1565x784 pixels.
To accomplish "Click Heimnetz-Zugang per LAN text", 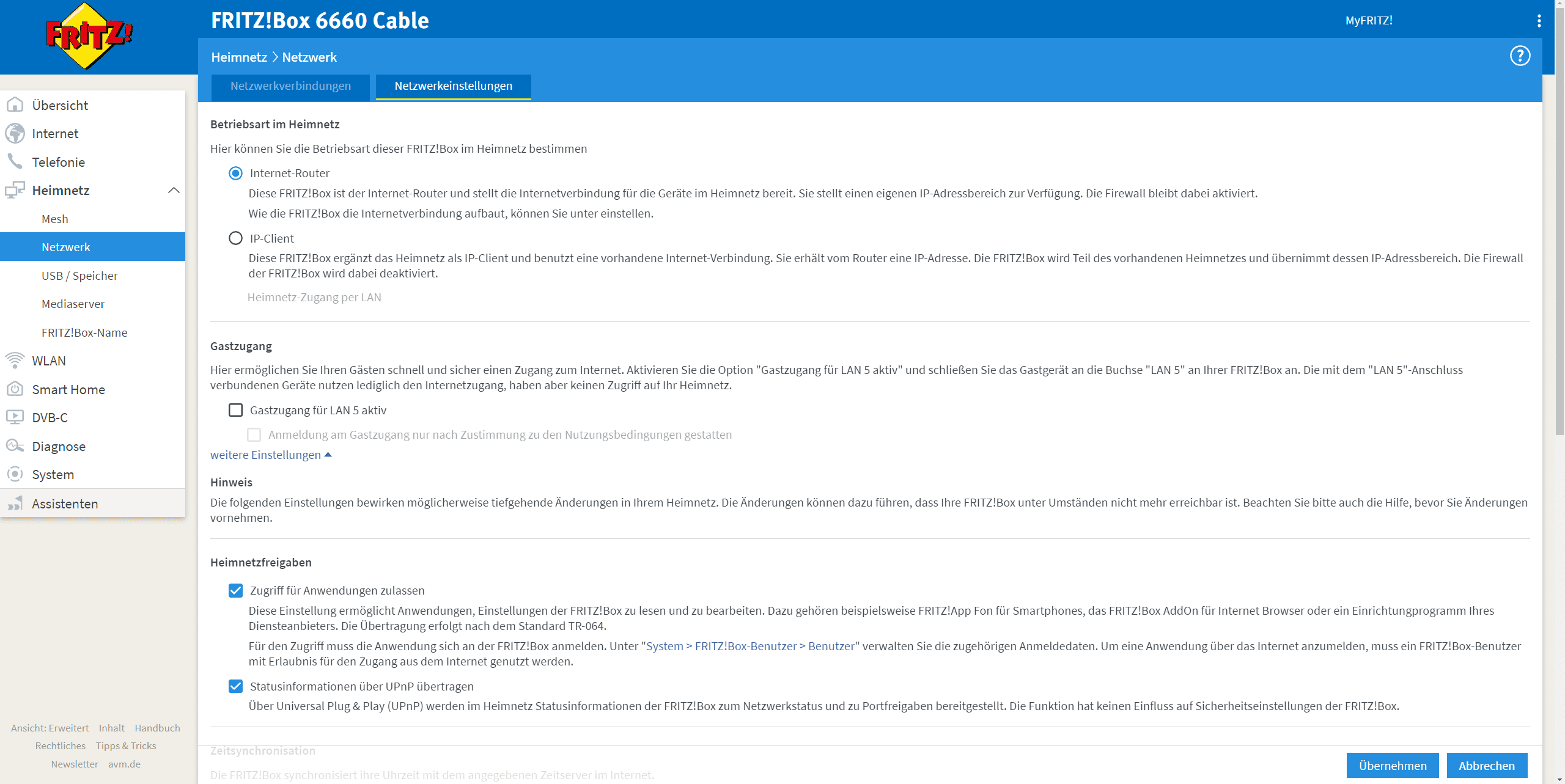I will [314, 297].
